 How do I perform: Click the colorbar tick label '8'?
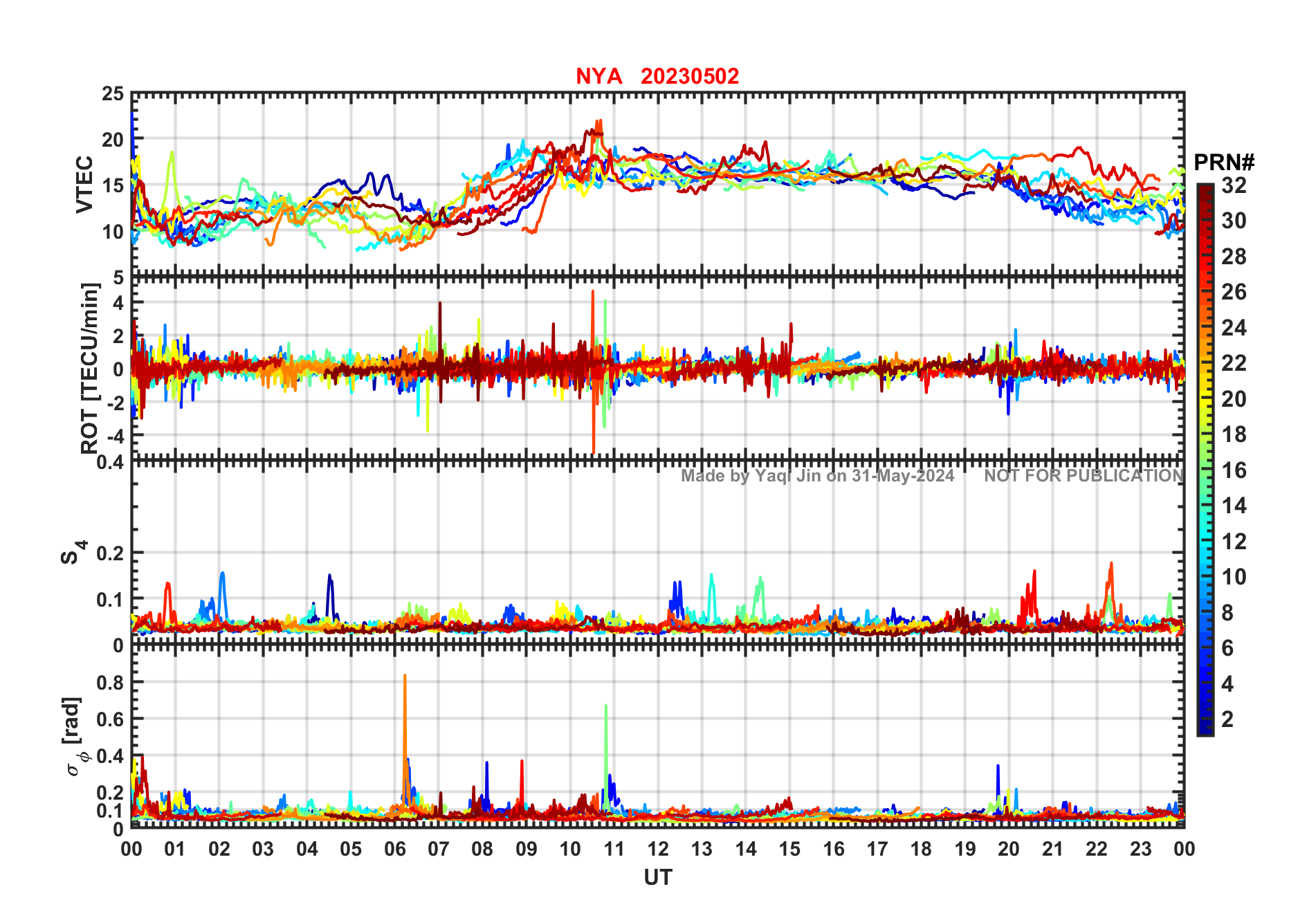pyautogui.click(x=1227, y=613)
